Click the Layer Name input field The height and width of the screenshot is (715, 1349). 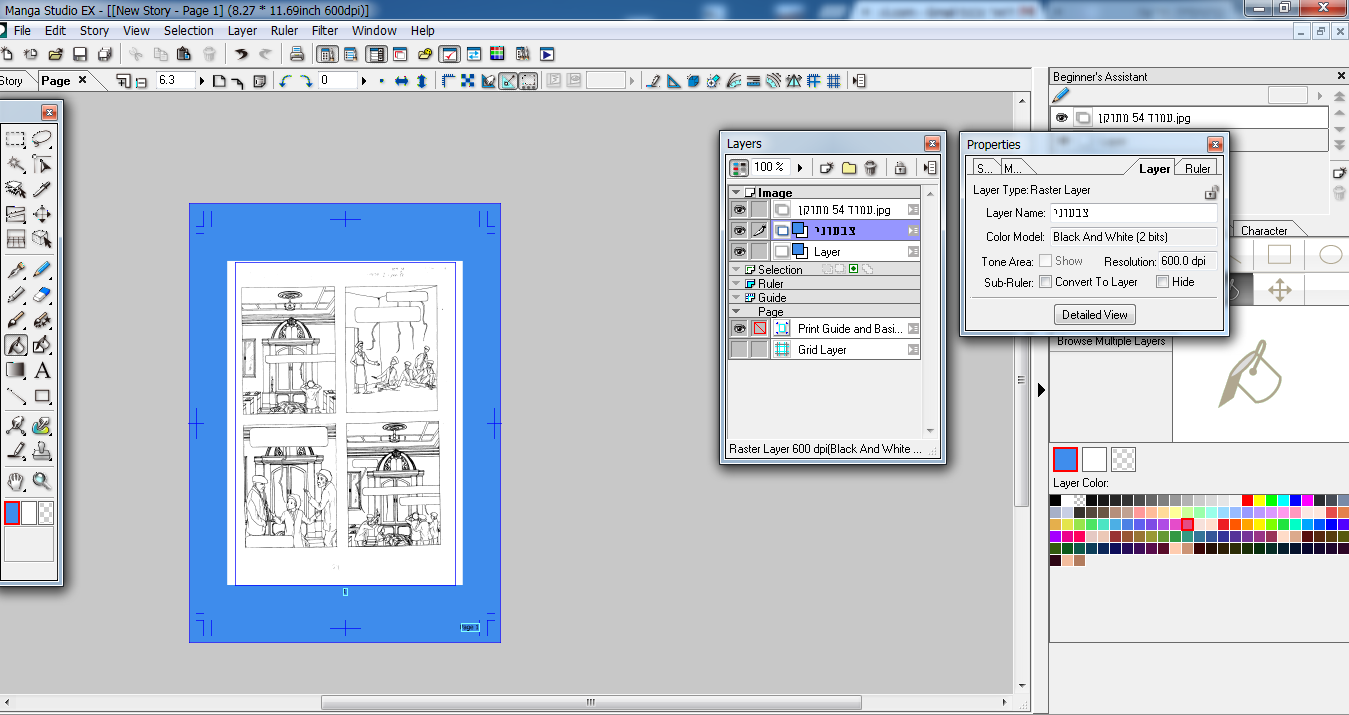click(1133, 213)
